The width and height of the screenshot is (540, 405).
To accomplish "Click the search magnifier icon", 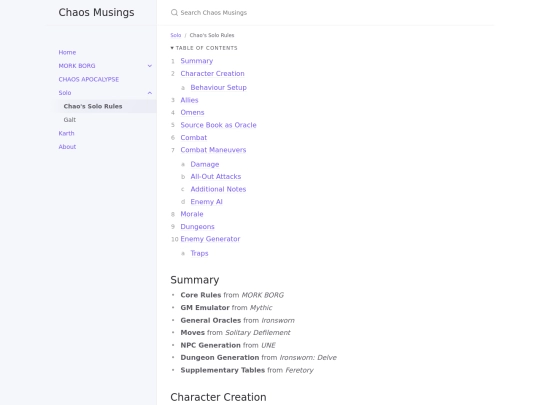I will tap(174, 13).
